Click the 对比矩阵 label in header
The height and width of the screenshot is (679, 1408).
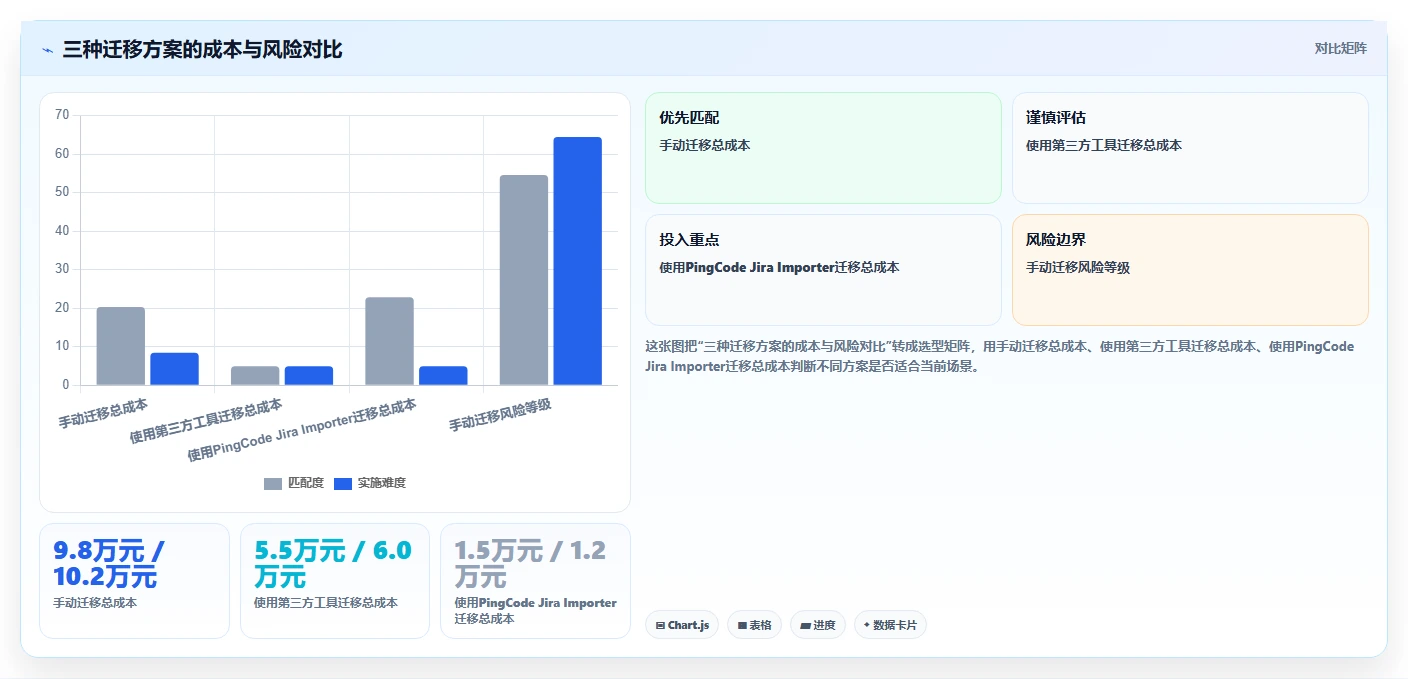tap(1340, 48)
